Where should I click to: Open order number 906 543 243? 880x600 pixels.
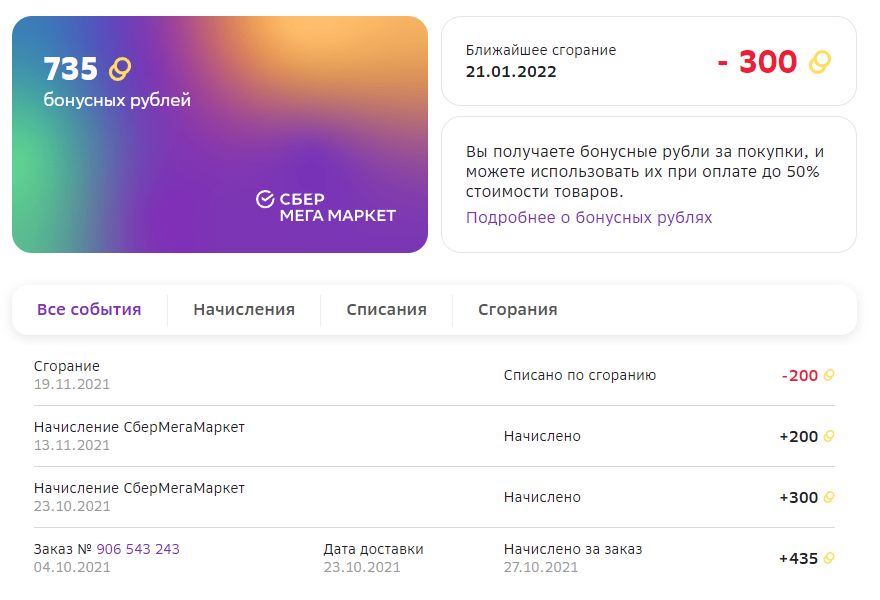tap(138, 549)
